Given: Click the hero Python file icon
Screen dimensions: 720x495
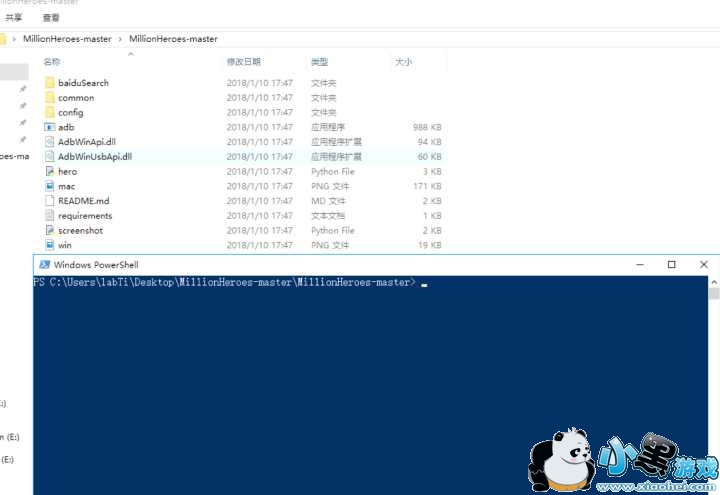Looking at the screenshot, I should pyautogui.click(x=50, y=171).
